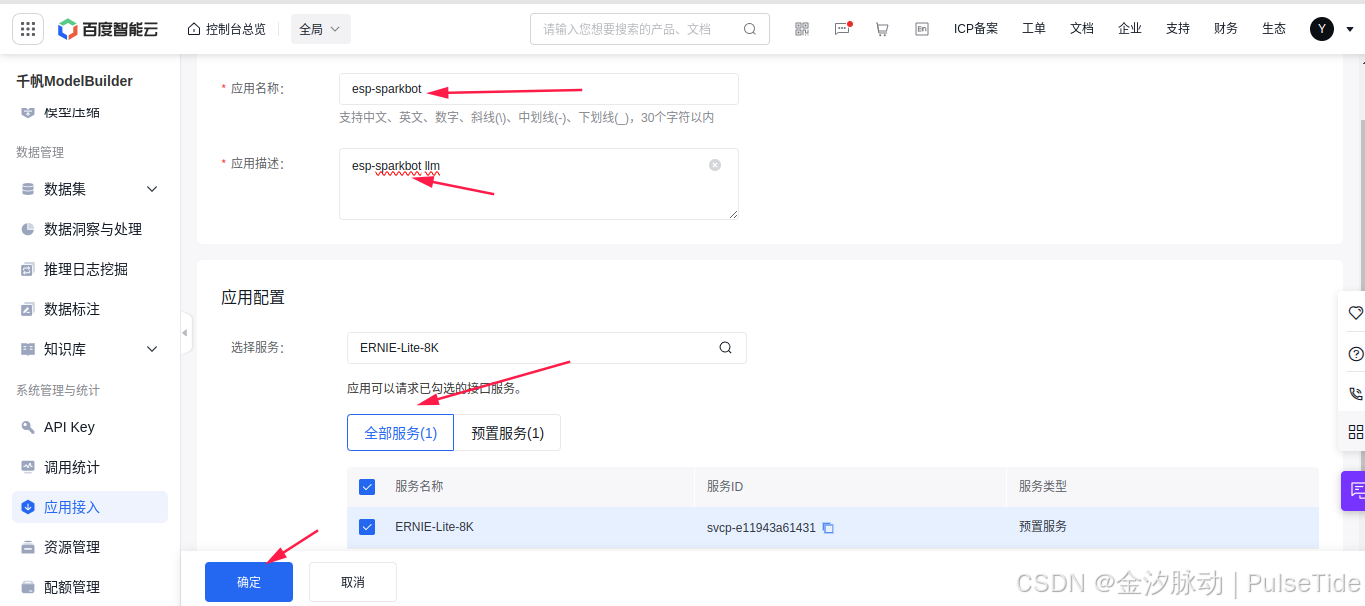Switch to 全部服务(1) tab

[401, 433]
